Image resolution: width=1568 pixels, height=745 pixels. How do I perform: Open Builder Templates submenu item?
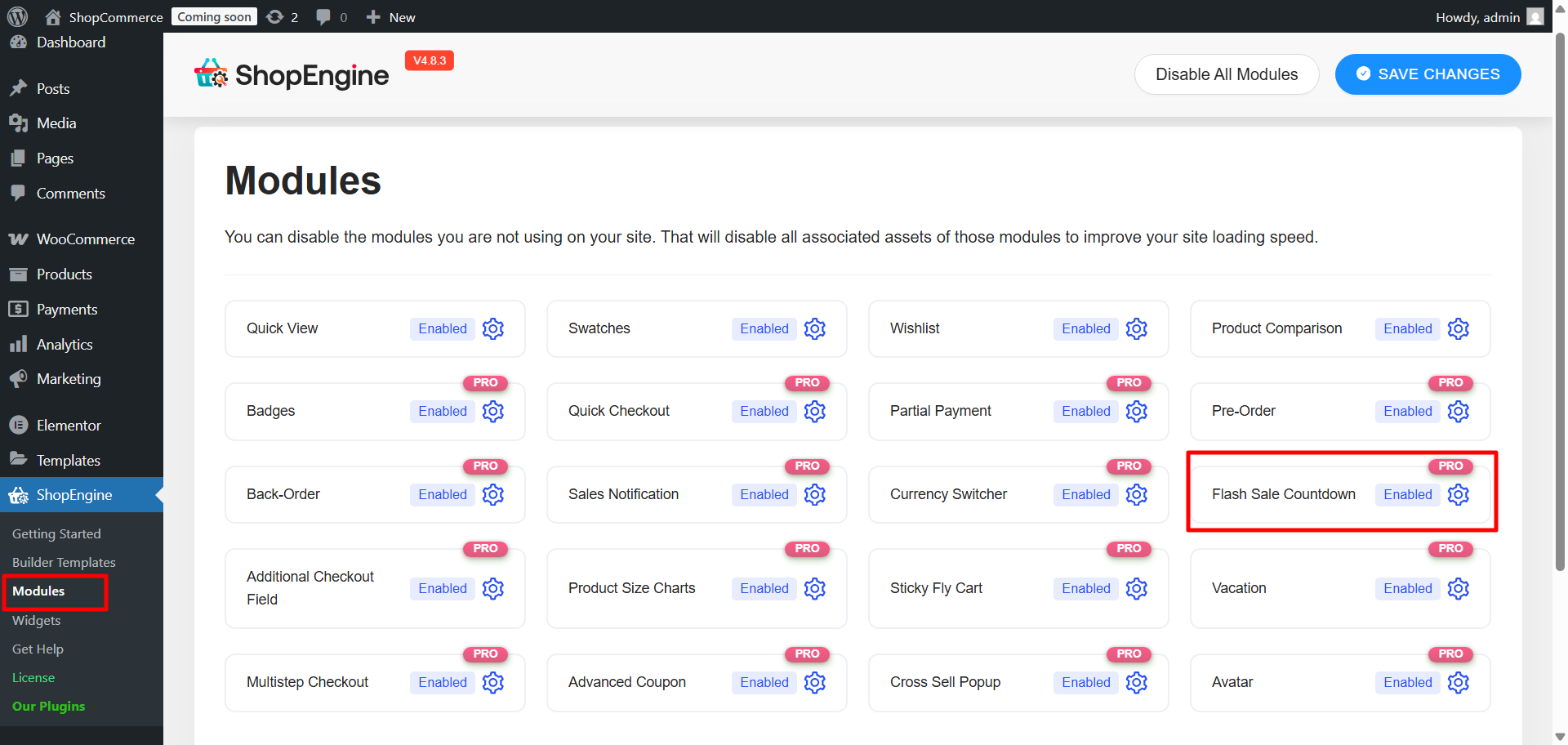point(64,563)
